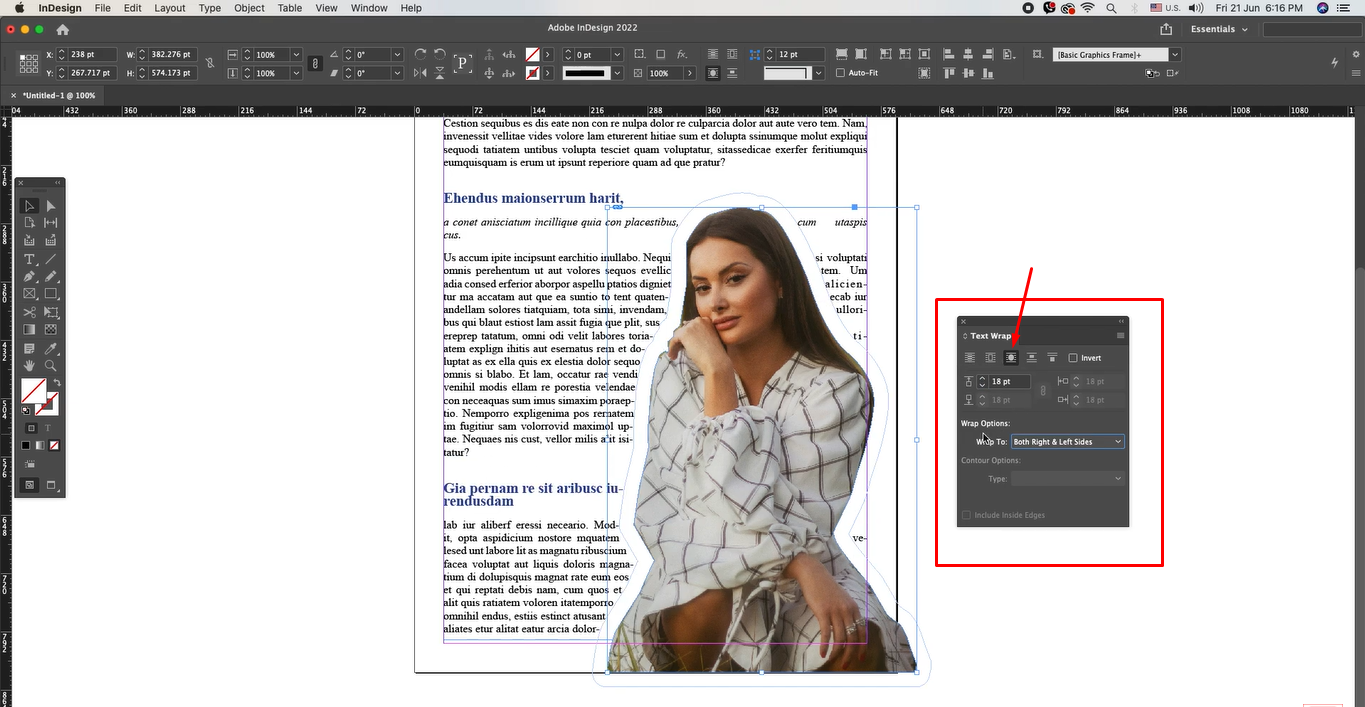Select the Hand tool
Viewport: 1365px width, 707px height.
[29, 365]
